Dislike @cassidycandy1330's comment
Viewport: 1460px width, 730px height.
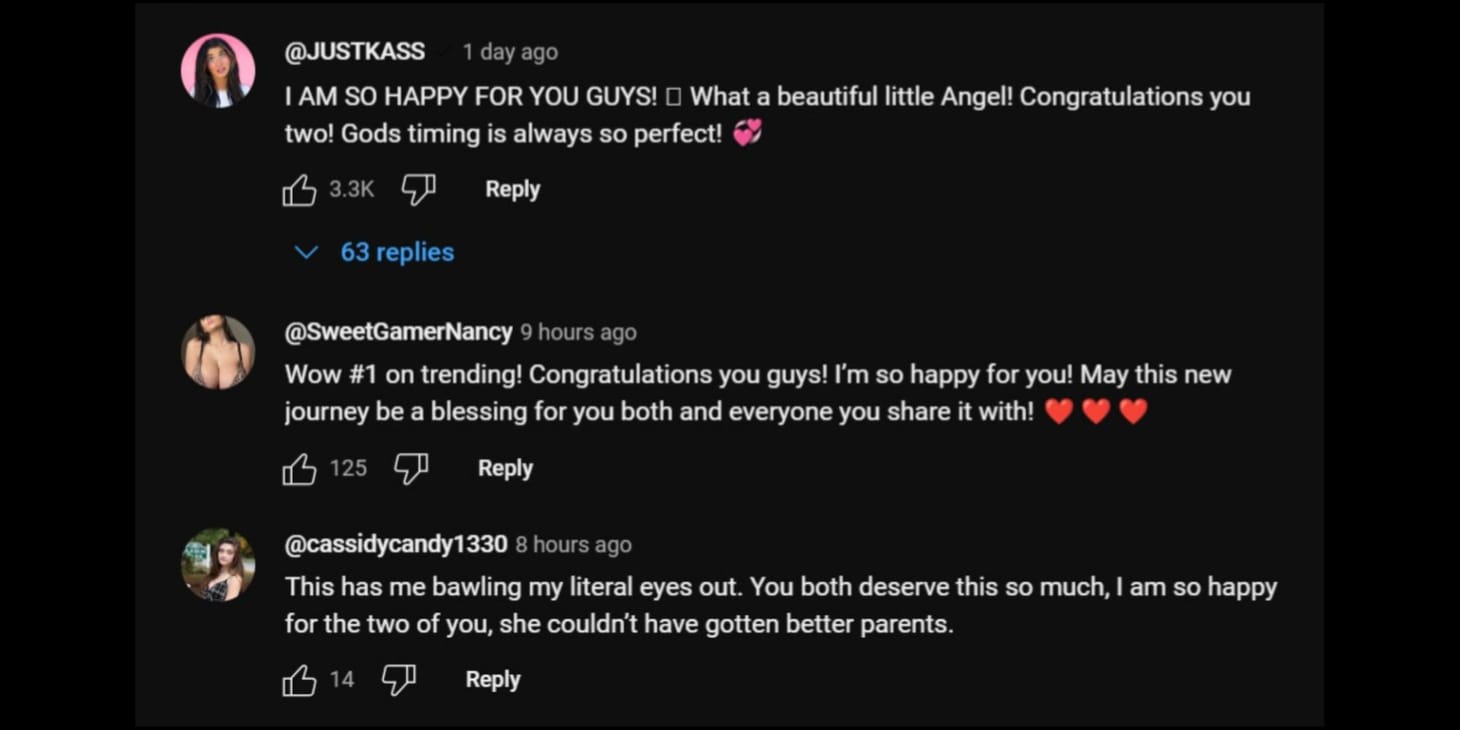tap(398, 678)
